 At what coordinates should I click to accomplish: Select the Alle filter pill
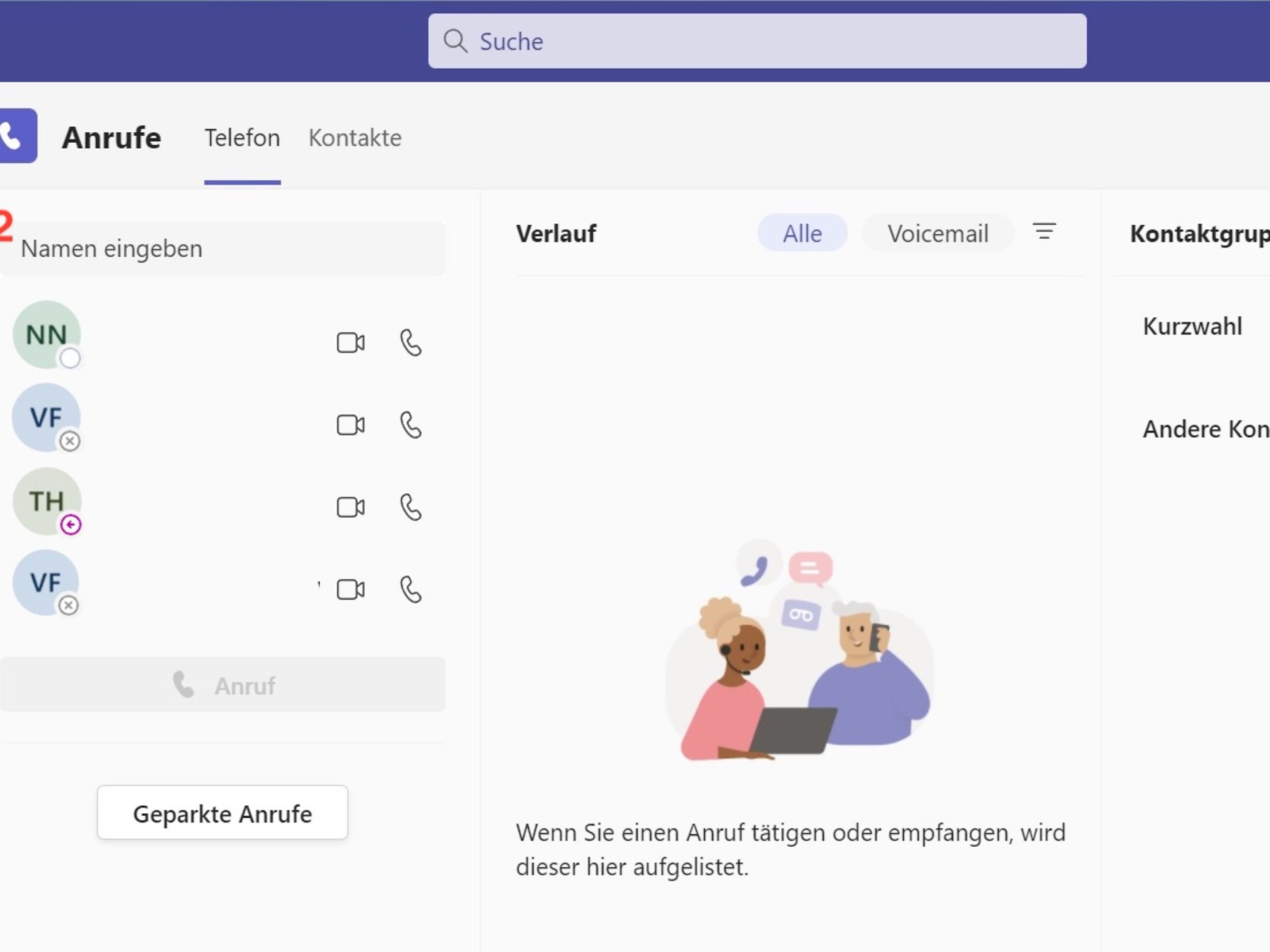pos(802,233)
